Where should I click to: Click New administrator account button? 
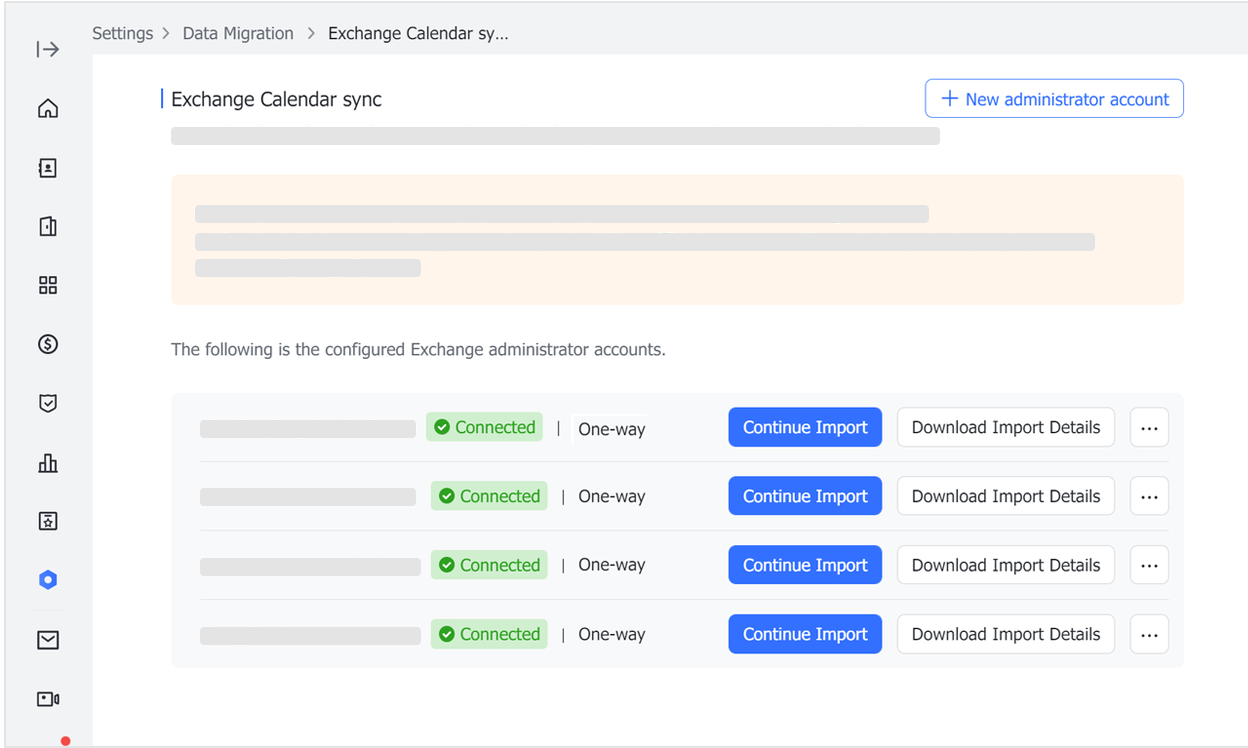coord(1054,99)
